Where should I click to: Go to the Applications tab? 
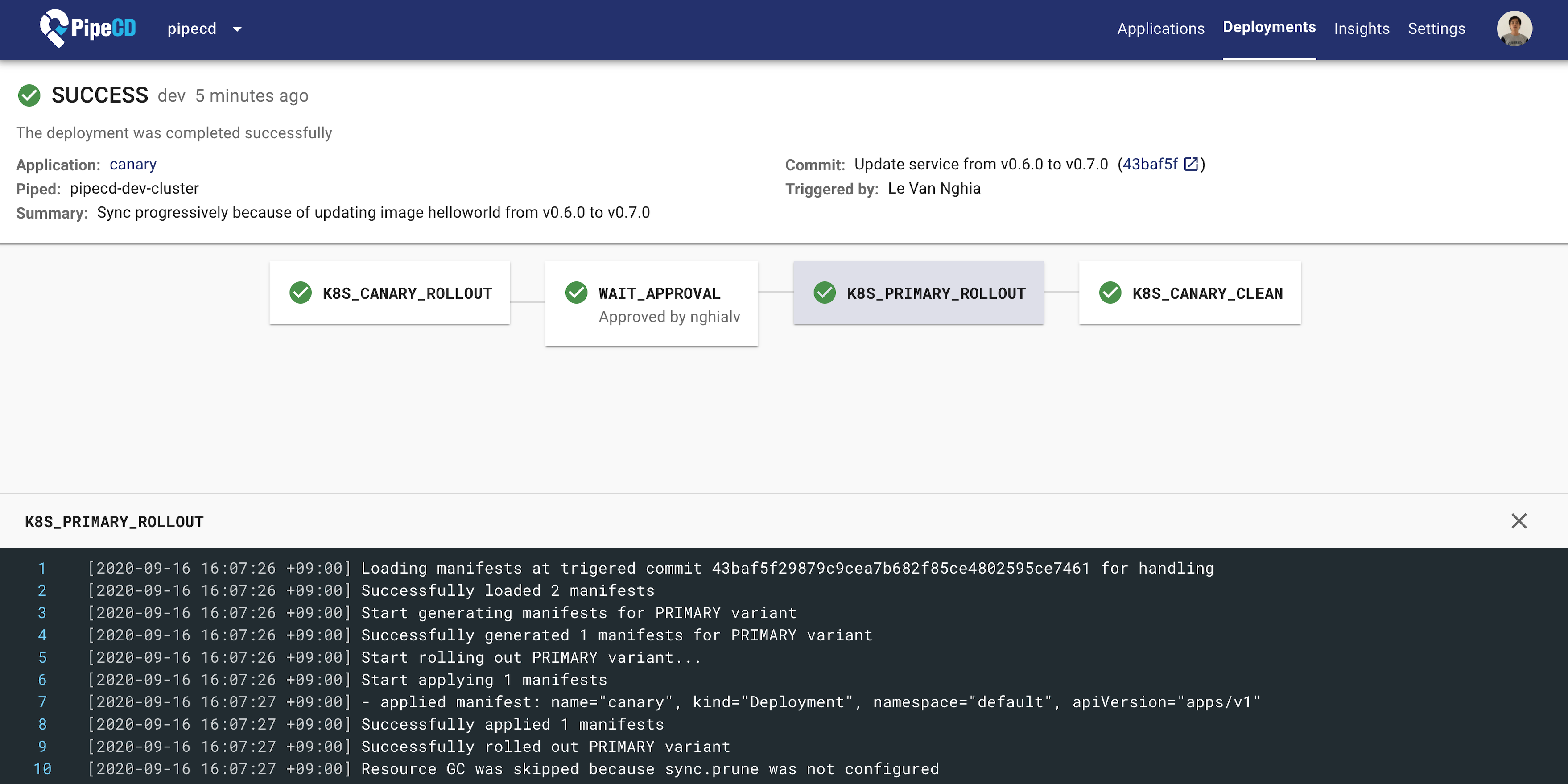[1160, 29]
